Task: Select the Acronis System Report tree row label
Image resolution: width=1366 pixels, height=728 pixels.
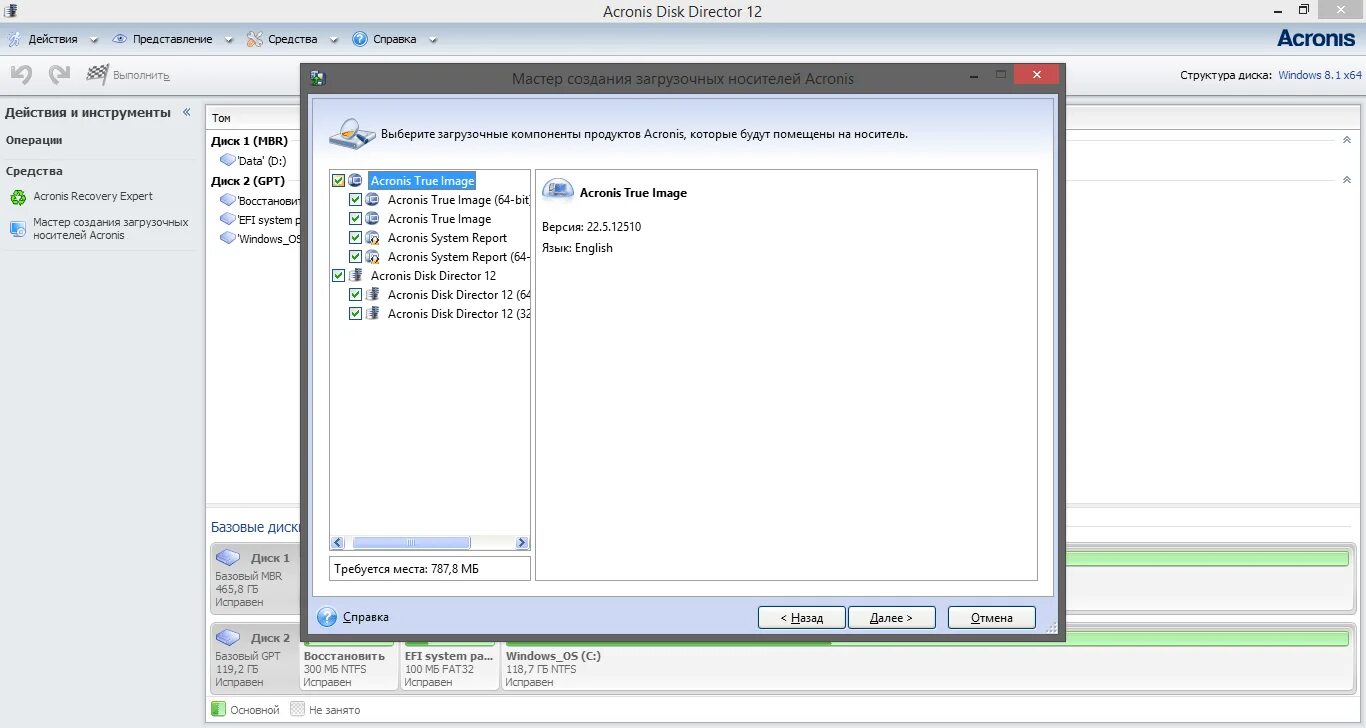Action: tap(447, 238)
